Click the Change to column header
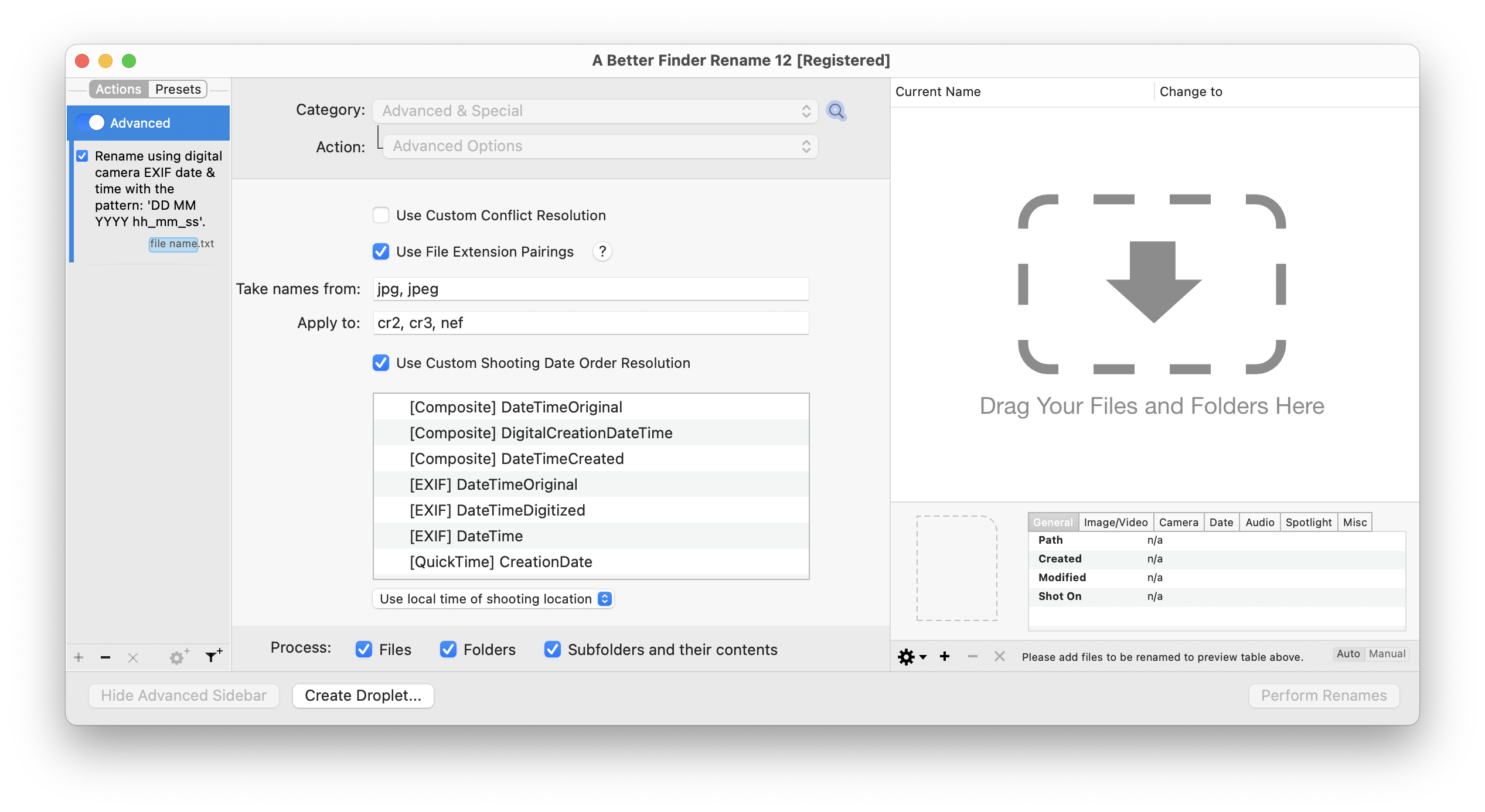Viewport: 1485px width, 812px height. point(1286,91)
